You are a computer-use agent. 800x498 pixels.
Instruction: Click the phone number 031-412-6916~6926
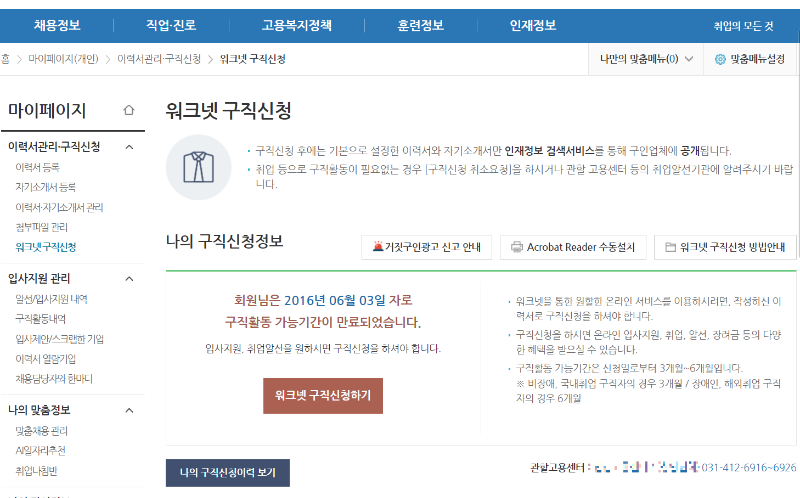748,467
